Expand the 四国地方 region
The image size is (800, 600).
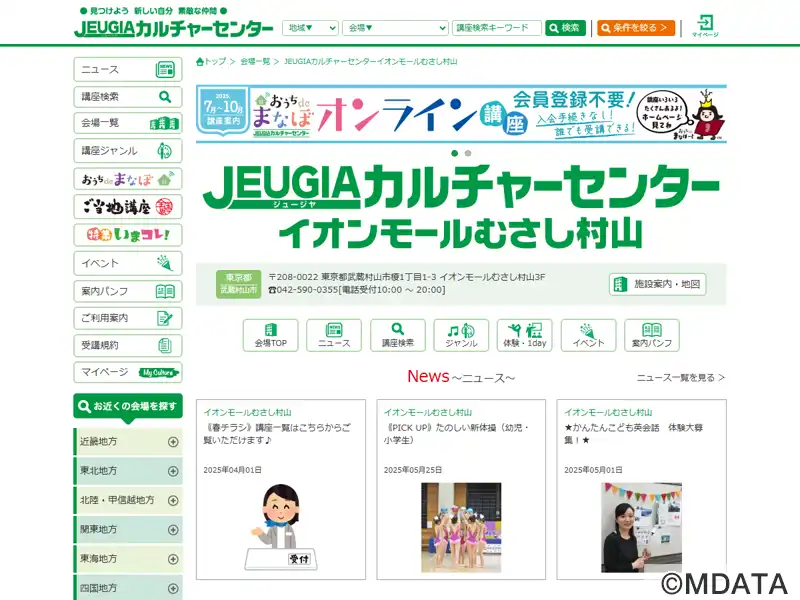tap(129, 587)
